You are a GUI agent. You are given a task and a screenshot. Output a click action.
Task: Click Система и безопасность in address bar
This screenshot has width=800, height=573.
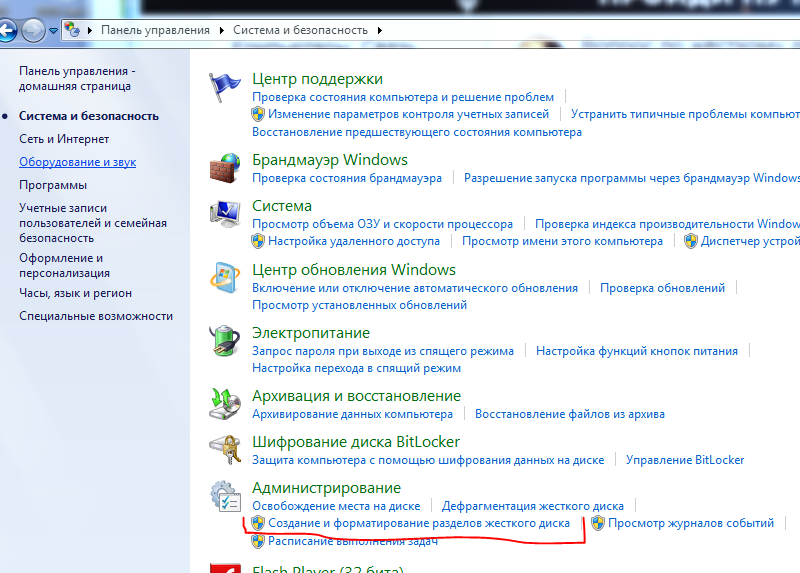[x=301, y=30]
